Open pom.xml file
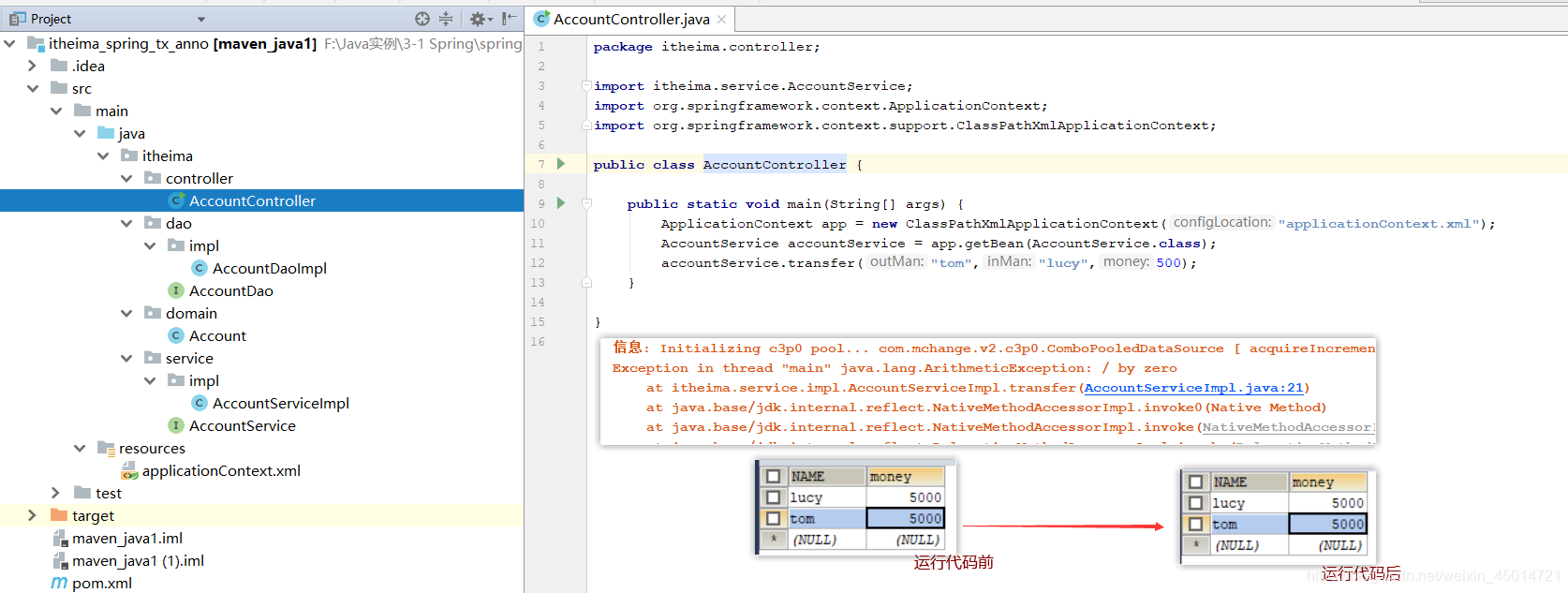 [x=102, y=583]
